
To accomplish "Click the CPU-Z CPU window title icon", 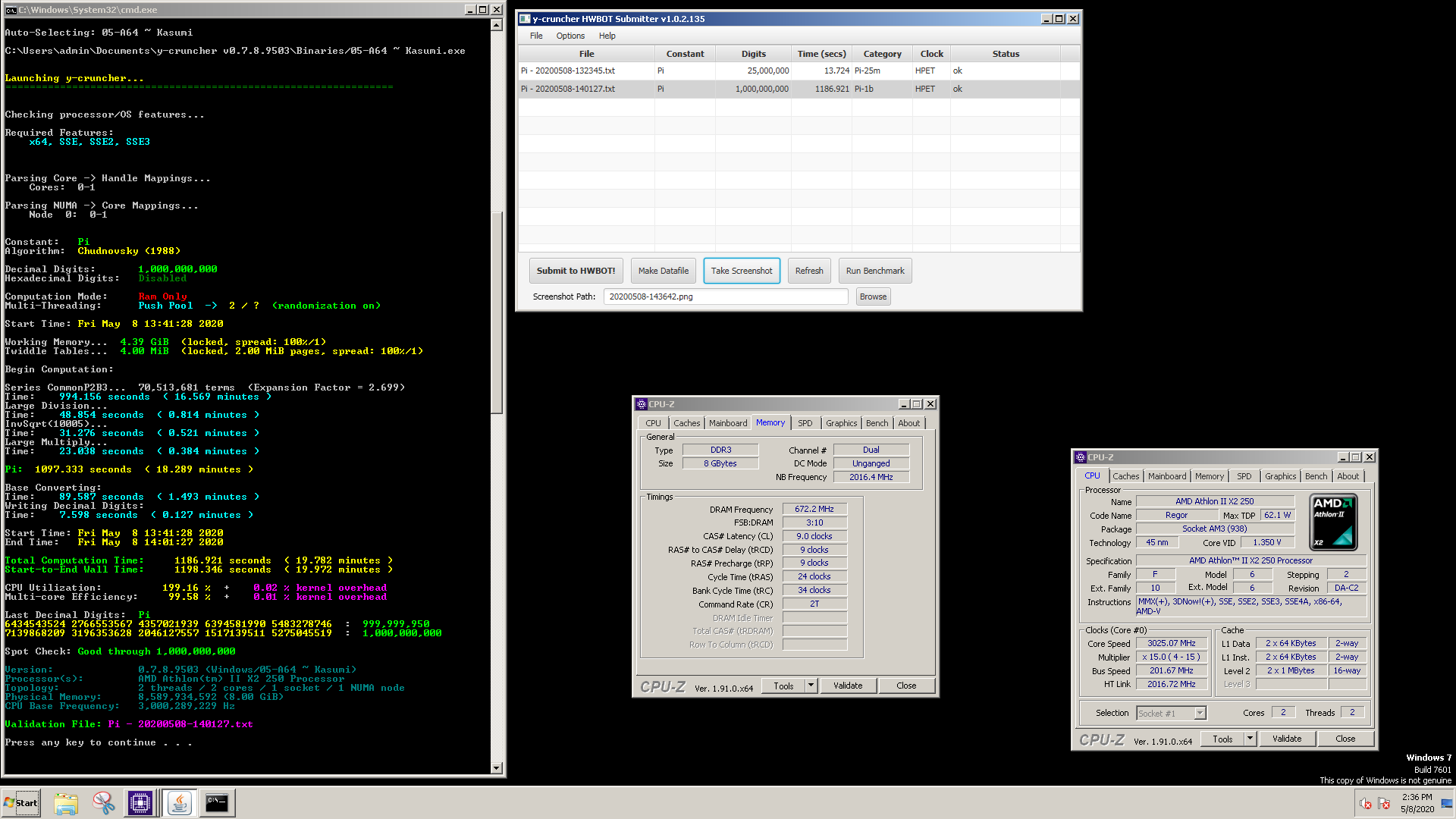I will [1081, 457].
